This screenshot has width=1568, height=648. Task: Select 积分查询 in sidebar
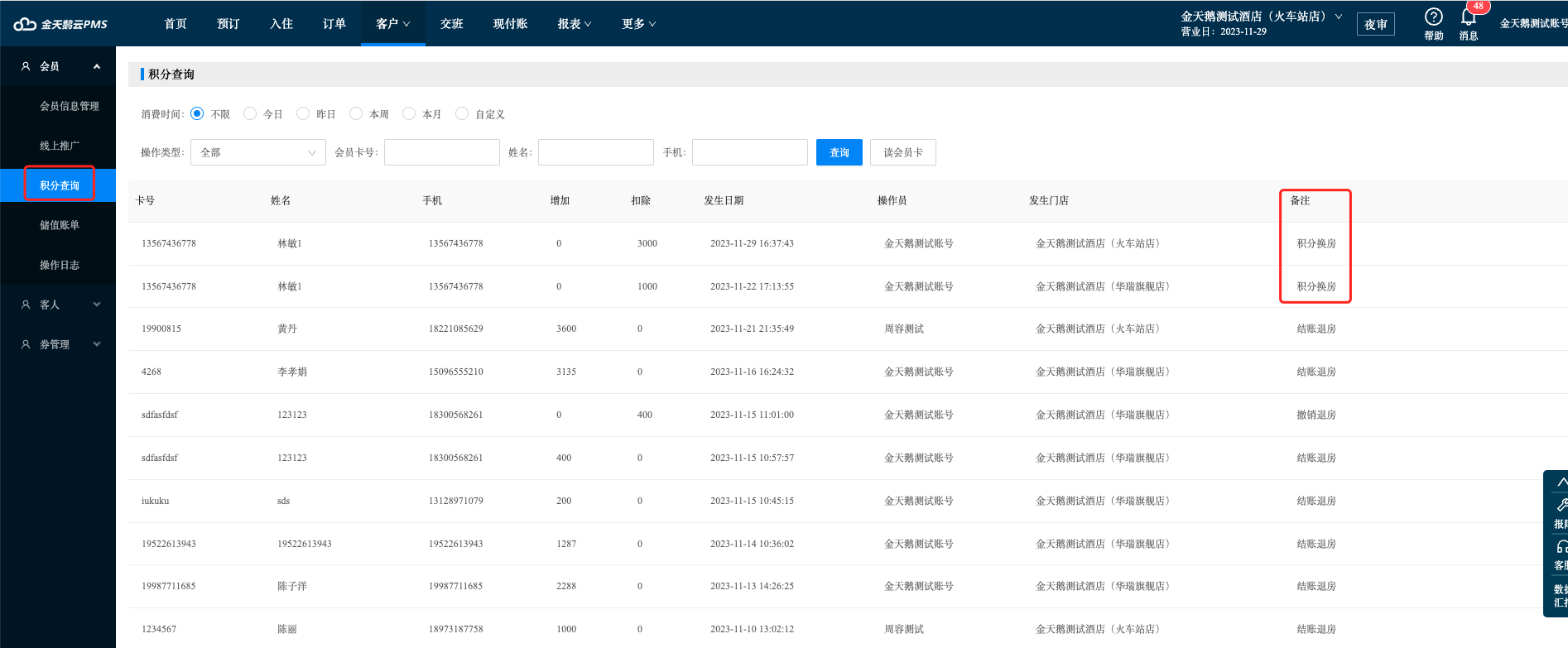[60, 185]
